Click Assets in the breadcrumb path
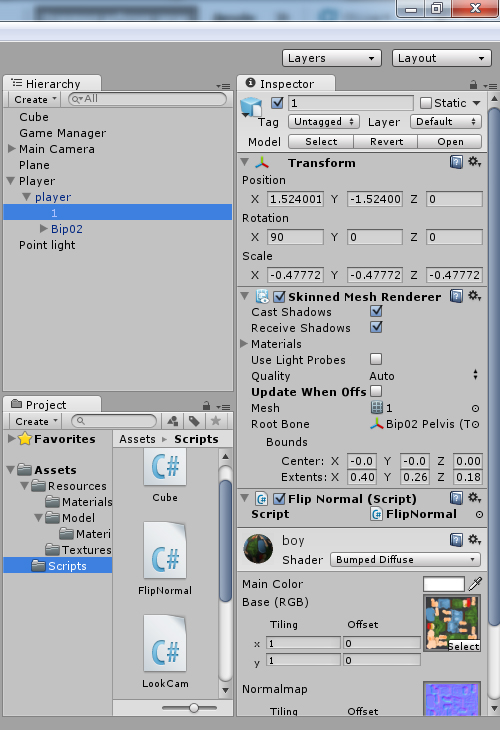 coord(137,439)
